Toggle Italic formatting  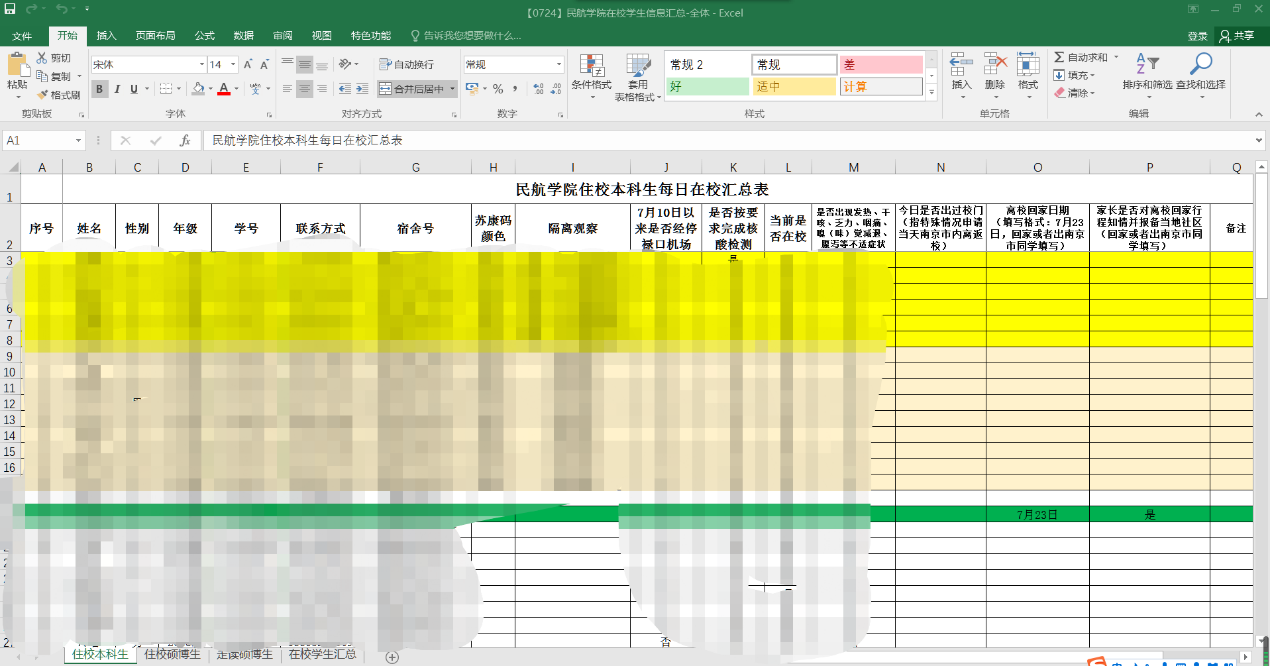(x=117, y=89)
